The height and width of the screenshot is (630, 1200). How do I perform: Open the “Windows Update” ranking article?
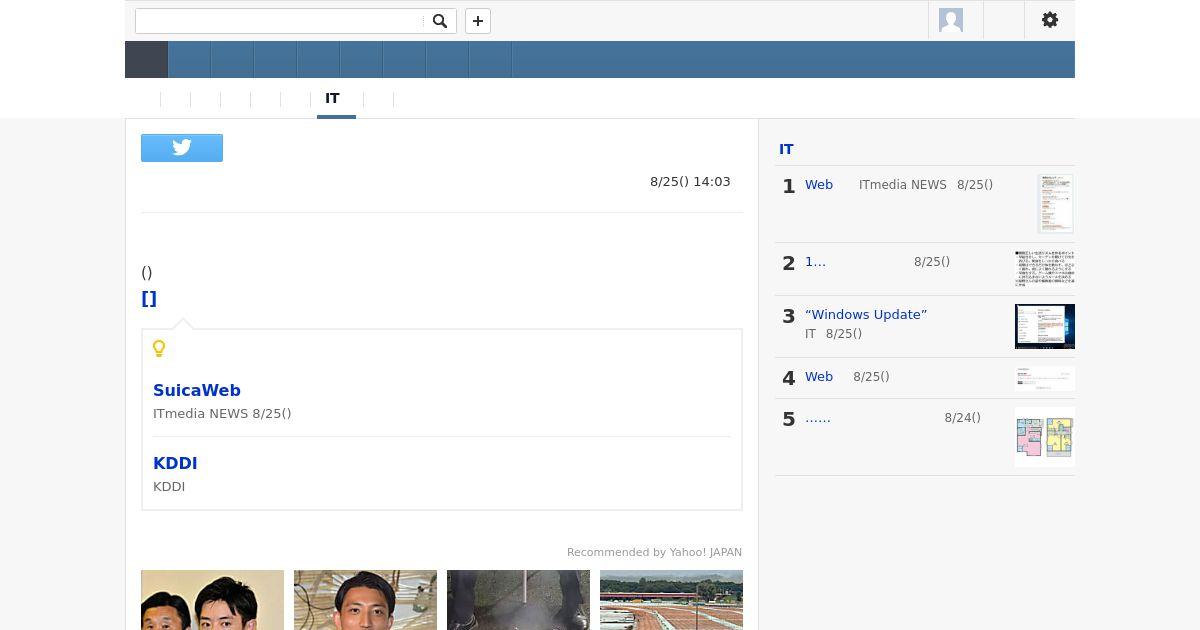coord(866,314)
